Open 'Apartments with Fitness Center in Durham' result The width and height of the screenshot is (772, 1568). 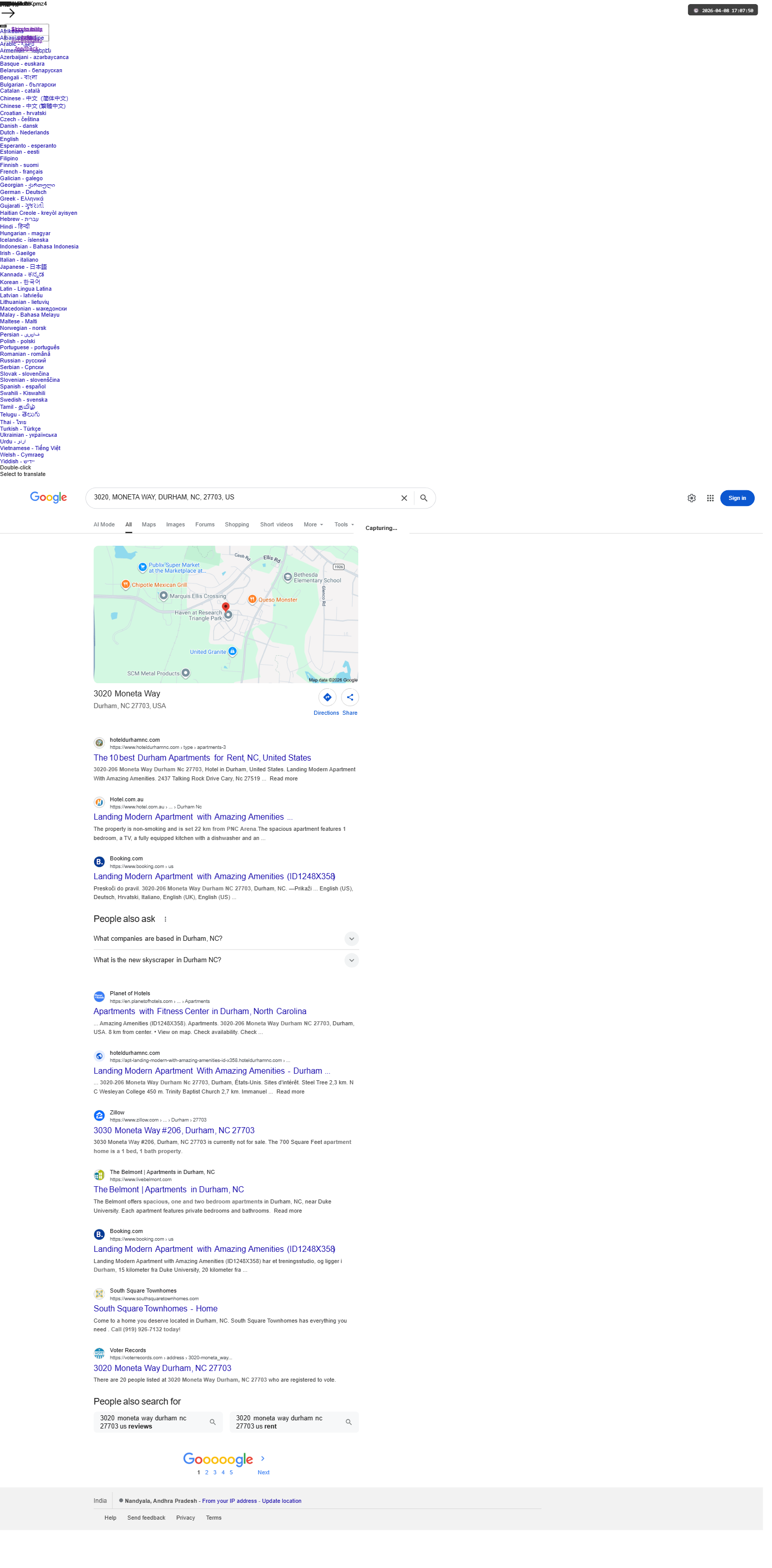[200, 1011]
